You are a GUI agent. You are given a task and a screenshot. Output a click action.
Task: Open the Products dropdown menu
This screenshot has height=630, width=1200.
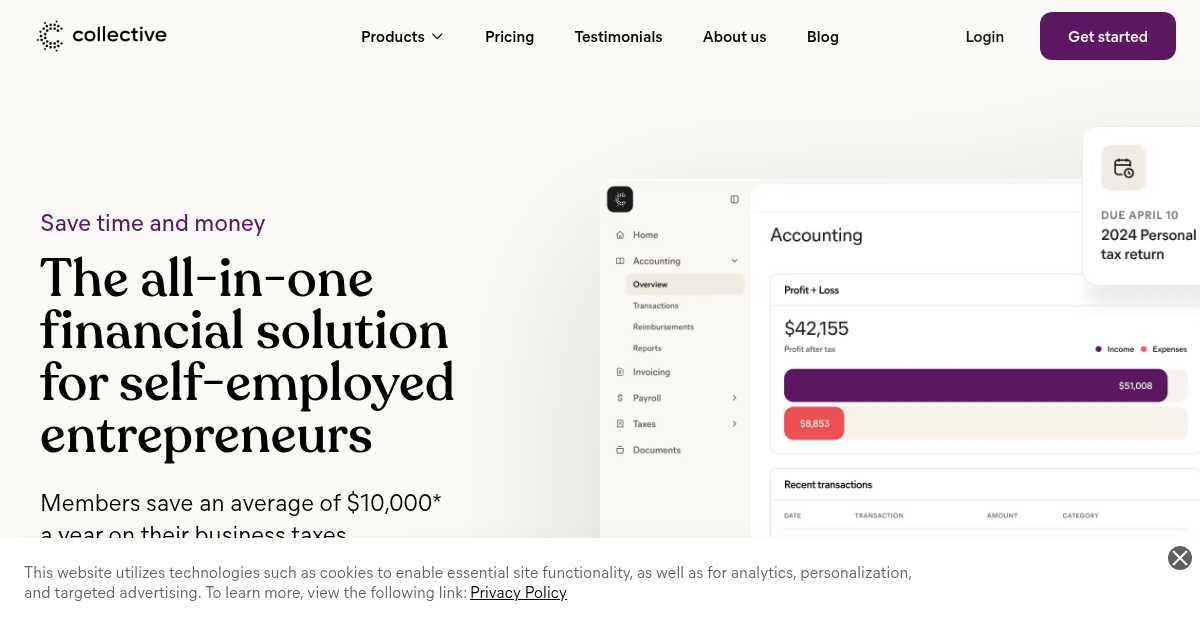pyautogui.click(x=402, y=37)
